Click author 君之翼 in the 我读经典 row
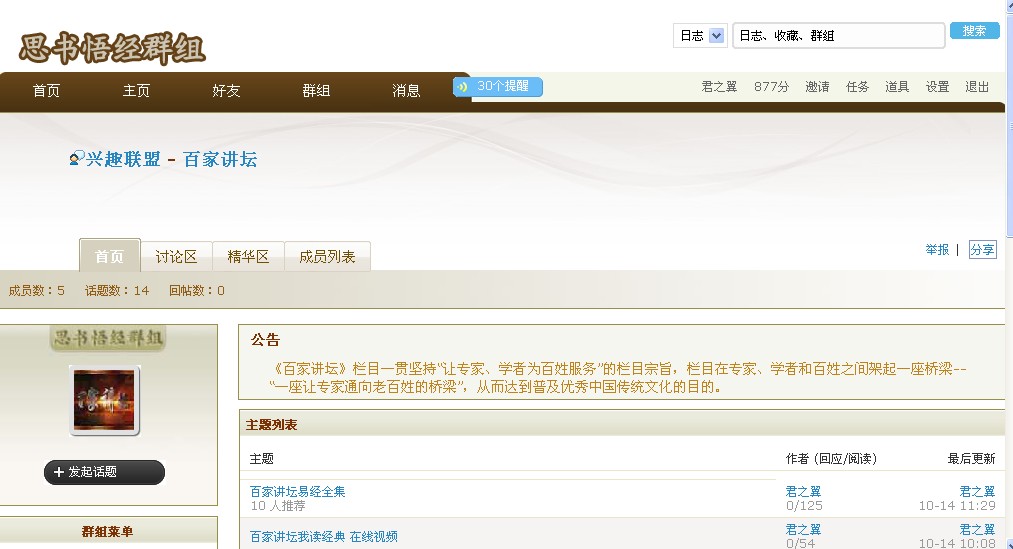The image size is (1013, 549). [803, 530]
